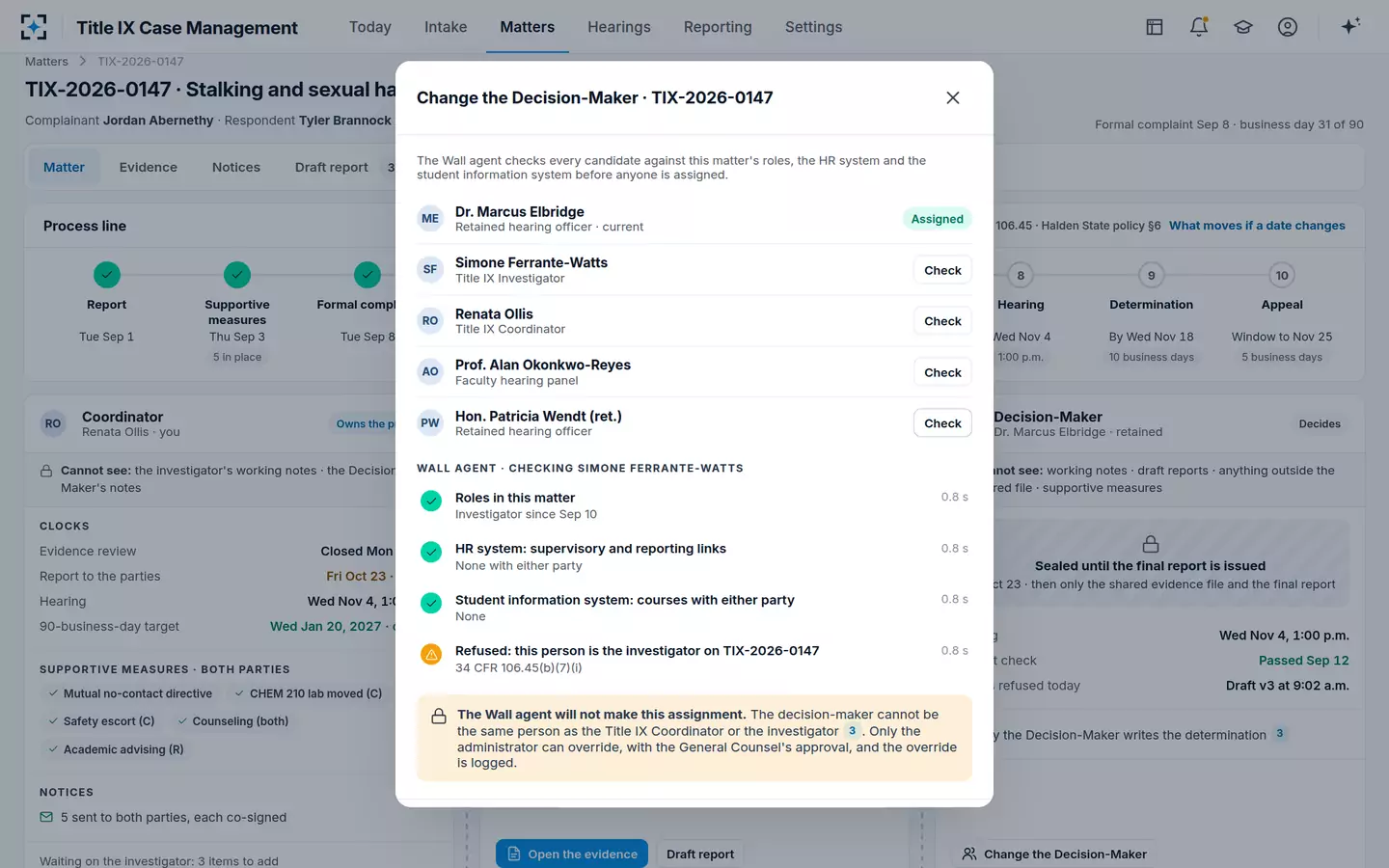
Task: Open Hearings in top navigation
Action: tap(619, 27)
